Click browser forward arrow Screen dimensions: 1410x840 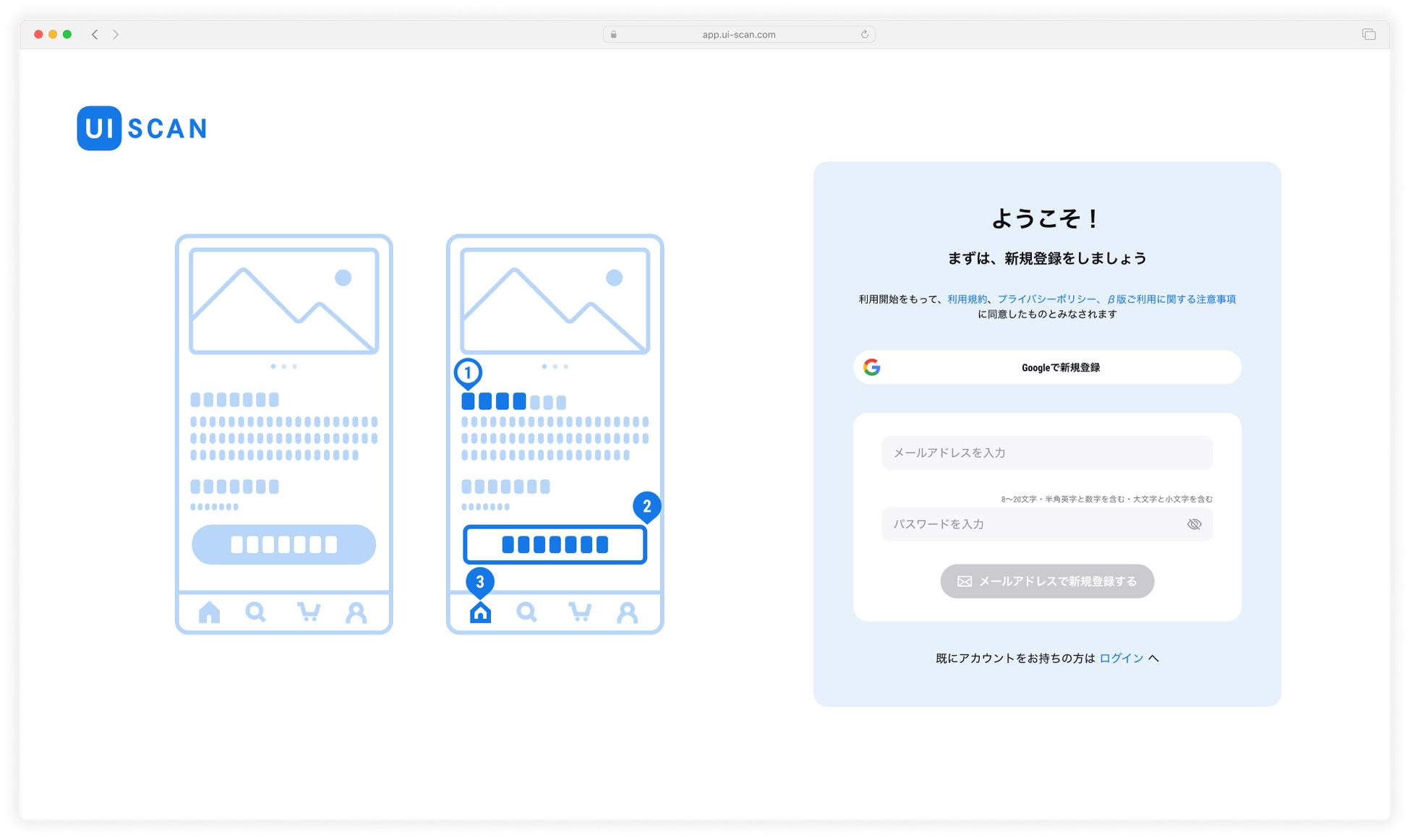(x=116, y=34)
